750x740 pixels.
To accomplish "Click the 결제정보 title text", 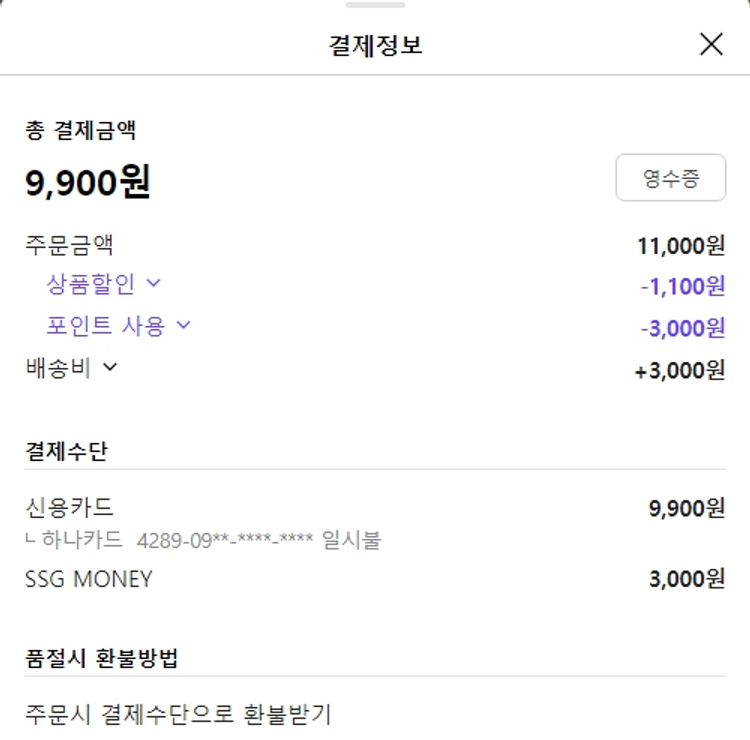I will 375,45.
